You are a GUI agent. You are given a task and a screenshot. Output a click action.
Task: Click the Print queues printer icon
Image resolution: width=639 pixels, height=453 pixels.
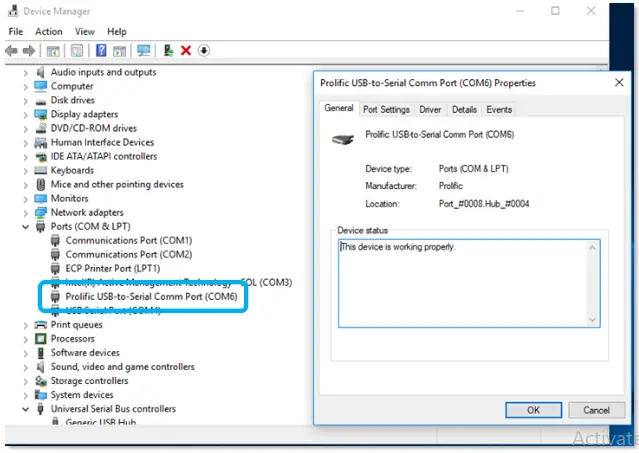point(40,325)
